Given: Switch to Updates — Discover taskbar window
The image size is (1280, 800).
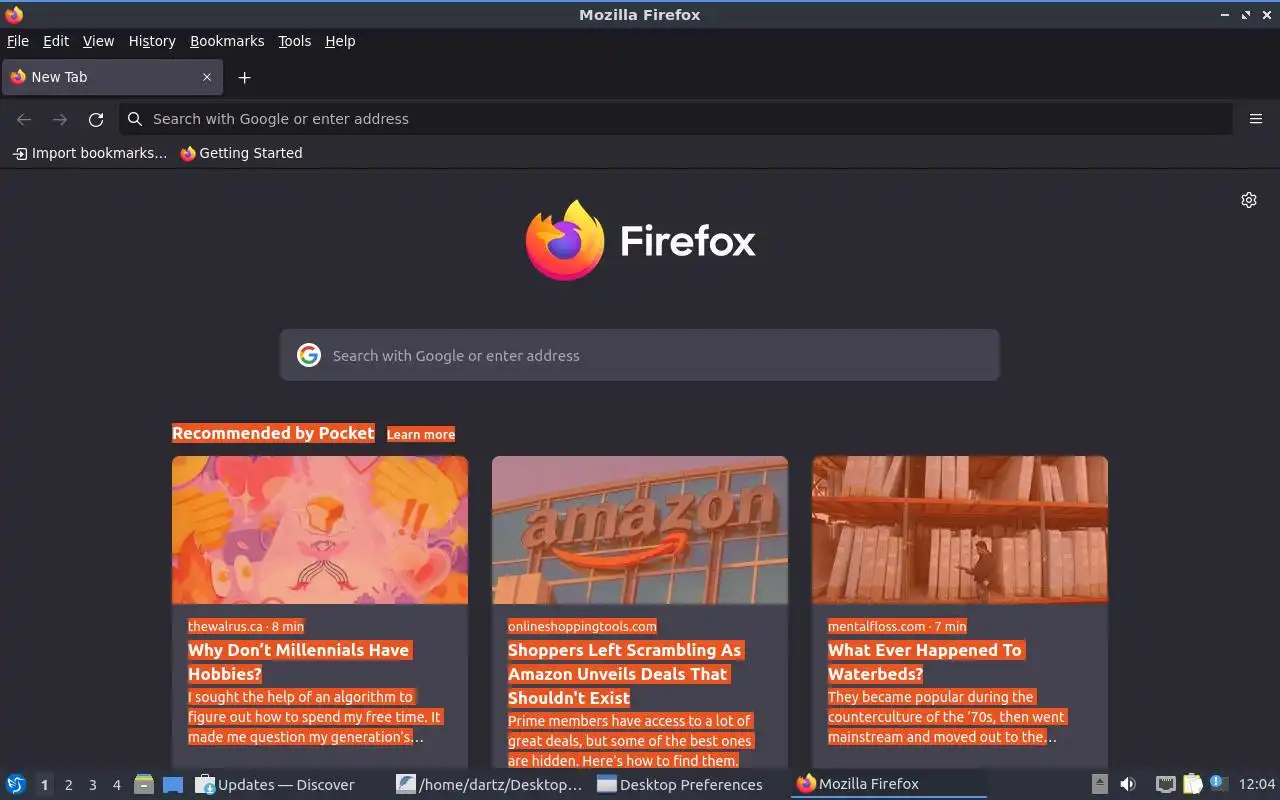Looking at the screenshot, I should coord(275,784).
